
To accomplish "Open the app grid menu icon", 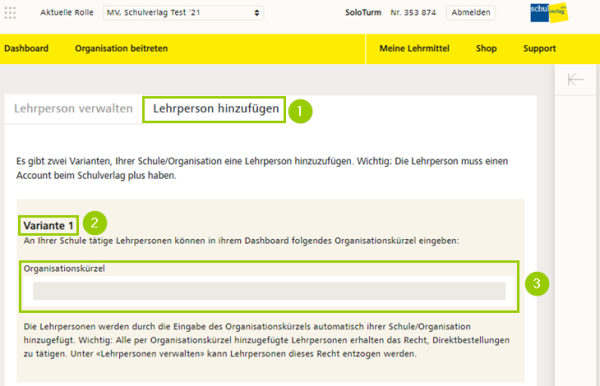I will pyautogui.click(x=10, y=13).
